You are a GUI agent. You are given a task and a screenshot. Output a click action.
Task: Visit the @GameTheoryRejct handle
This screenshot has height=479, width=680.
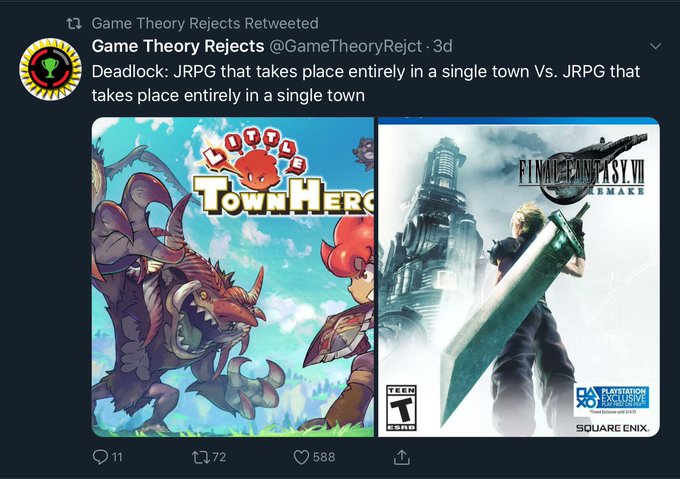(x=346, y=46)
